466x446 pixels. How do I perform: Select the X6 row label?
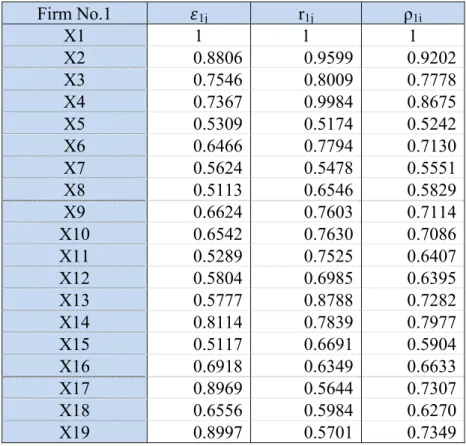(x=74, y=146)
